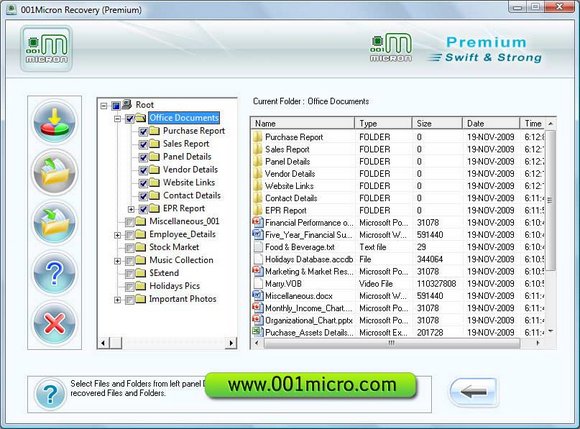Image resolution: width=580 pixels, height=429 pixels.
Task: Click the file list horizontal scrollbar thumb
Action: point(392,343)
